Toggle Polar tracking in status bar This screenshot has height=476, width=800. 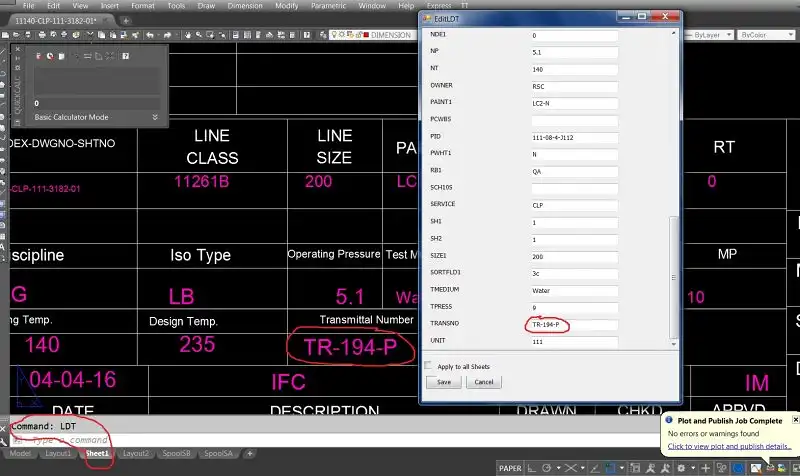coord(546,468)
